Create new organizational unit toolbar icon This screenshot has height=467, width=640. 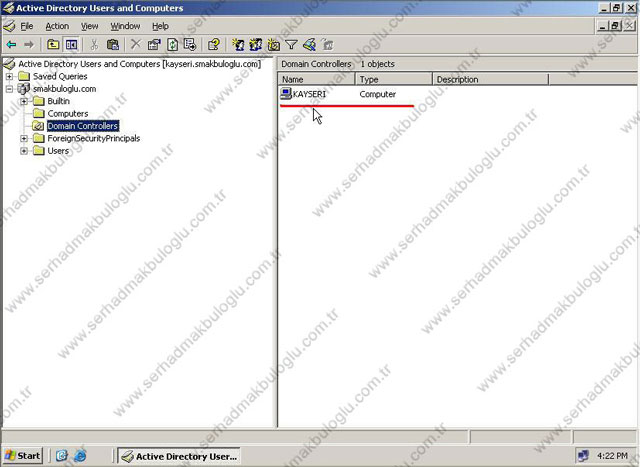pyautogui.click(x=274, y=44)
